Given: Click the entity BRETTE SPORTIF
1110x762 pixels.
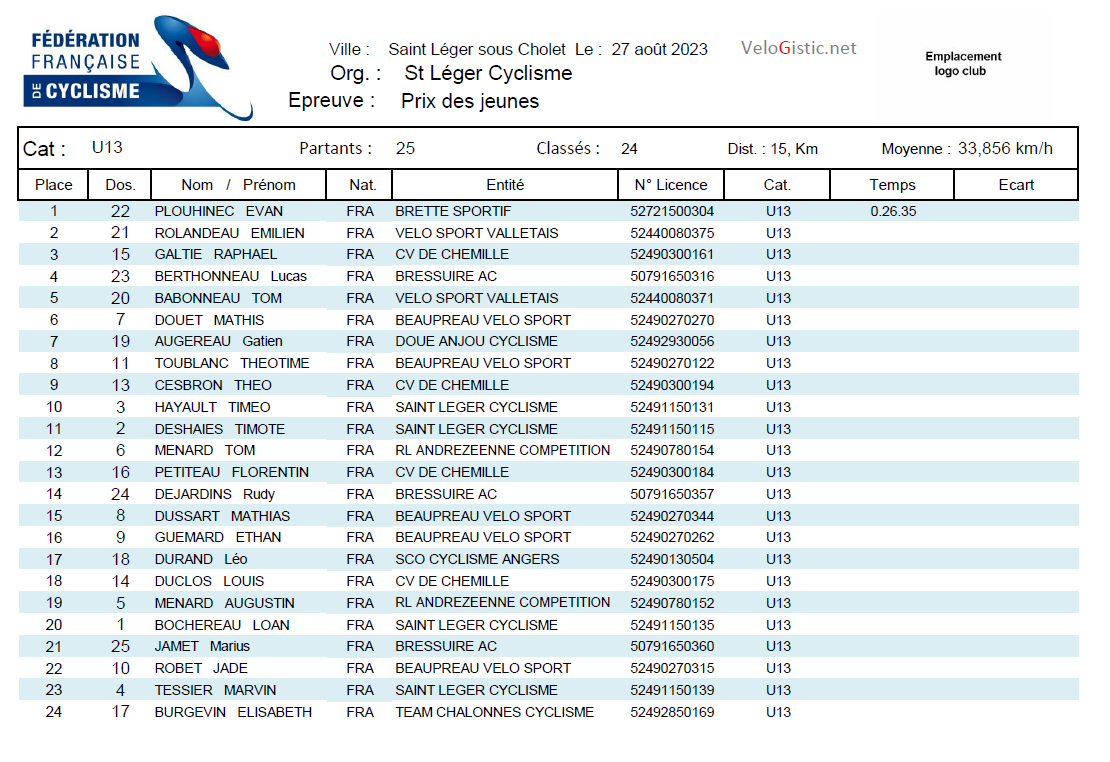Looking at the screenshot, I should [x=453, y=211].
